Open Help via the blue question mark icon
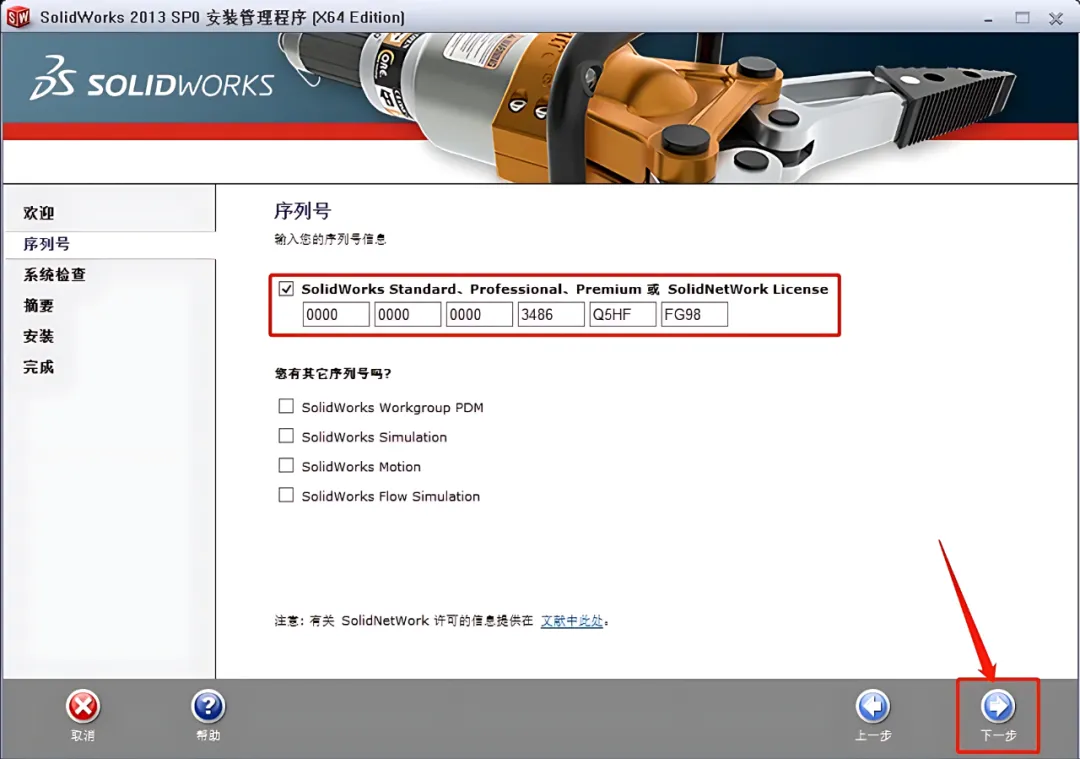Viewport: 1080px width, 759px height. click(208, 707)
